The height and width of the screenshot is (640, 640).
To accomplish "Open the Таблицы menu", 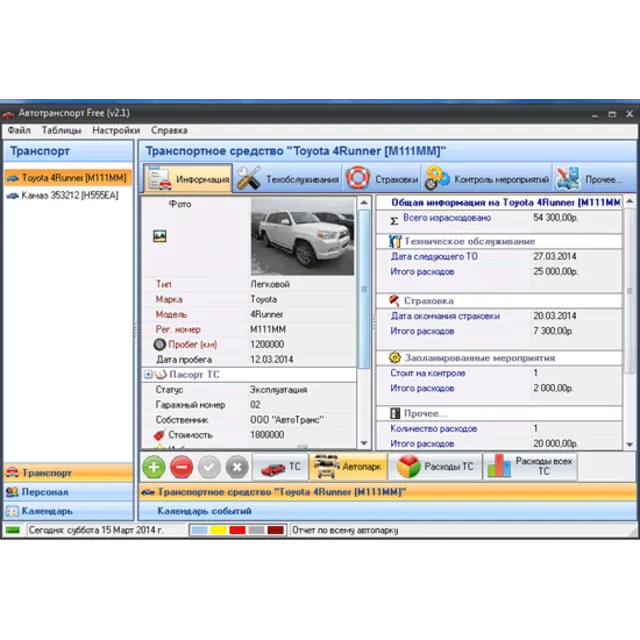I will [61, 130].
